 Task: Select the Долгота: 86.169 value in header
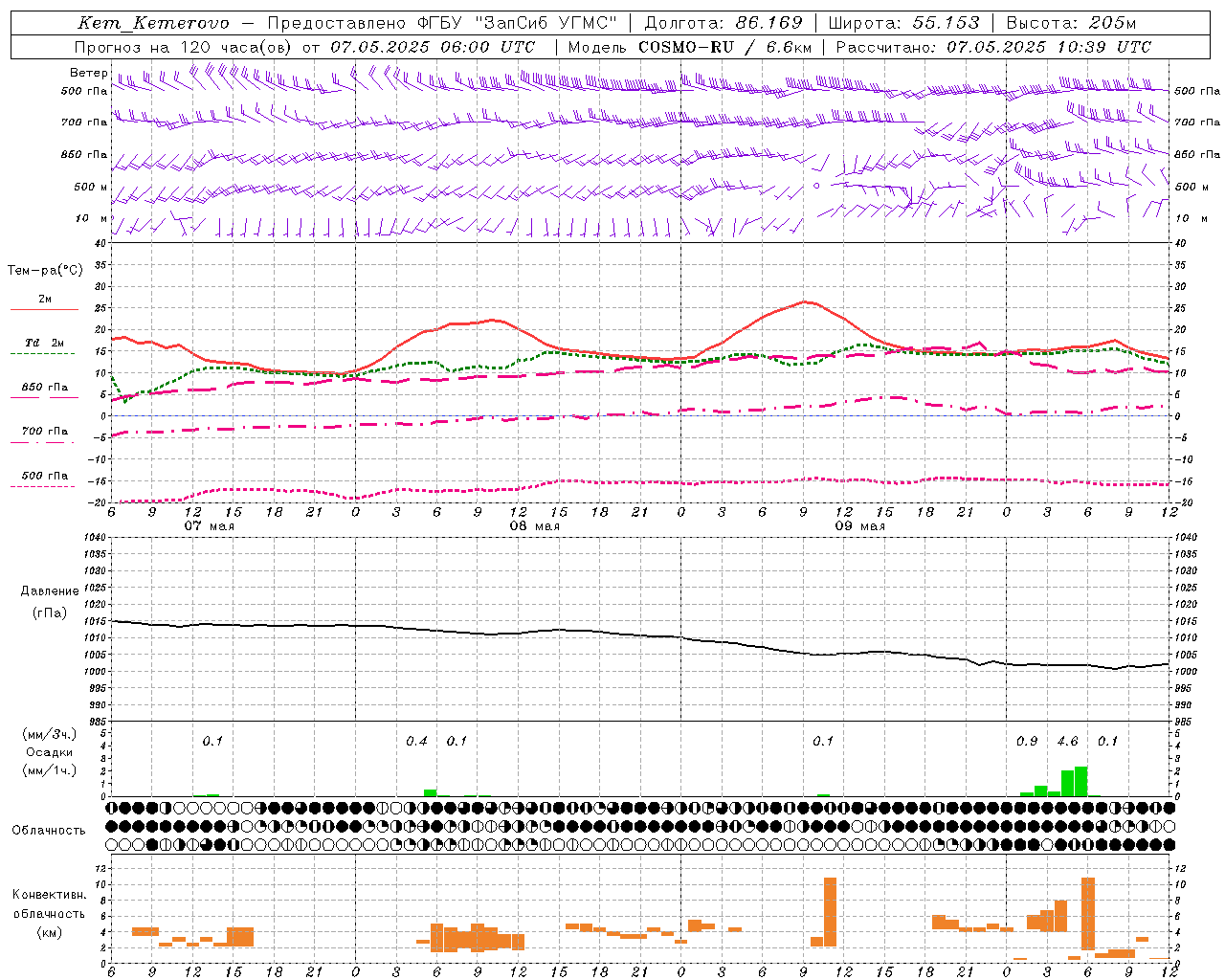[x=724, y=23]
